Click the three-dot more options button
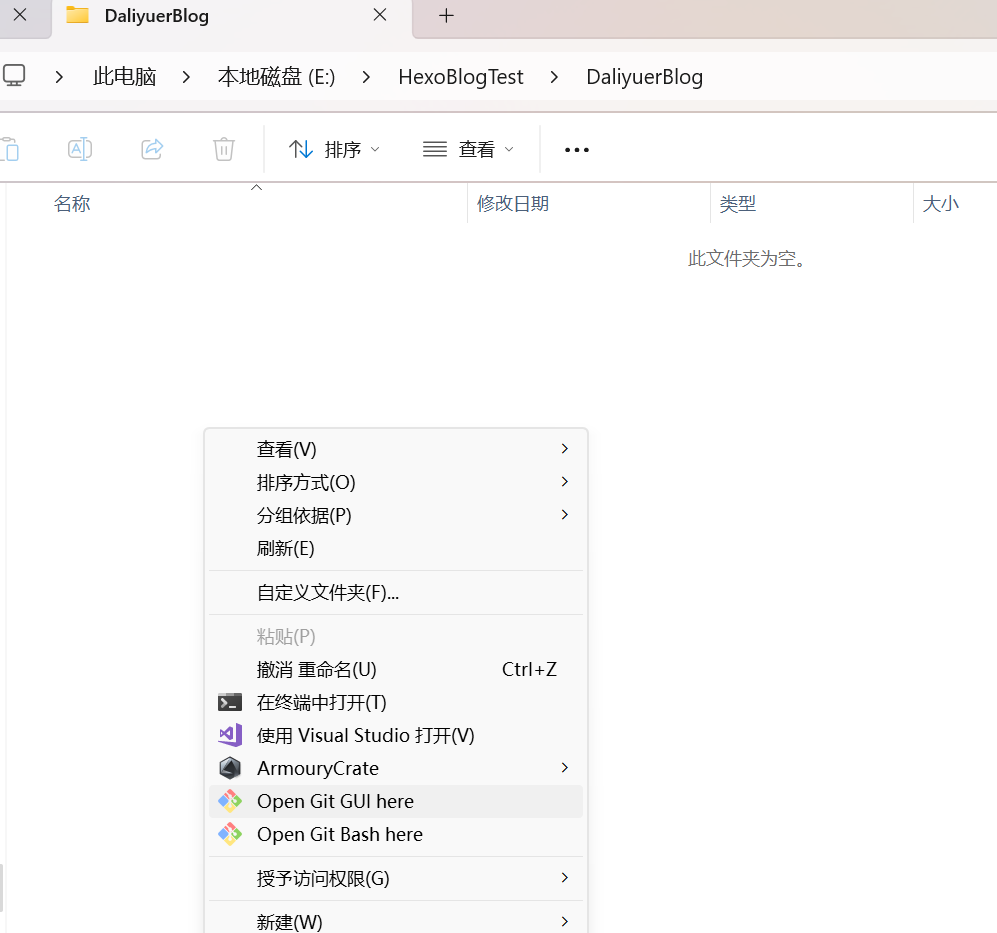The width and height of the screenshot is (997, 933). pos(577,149)
